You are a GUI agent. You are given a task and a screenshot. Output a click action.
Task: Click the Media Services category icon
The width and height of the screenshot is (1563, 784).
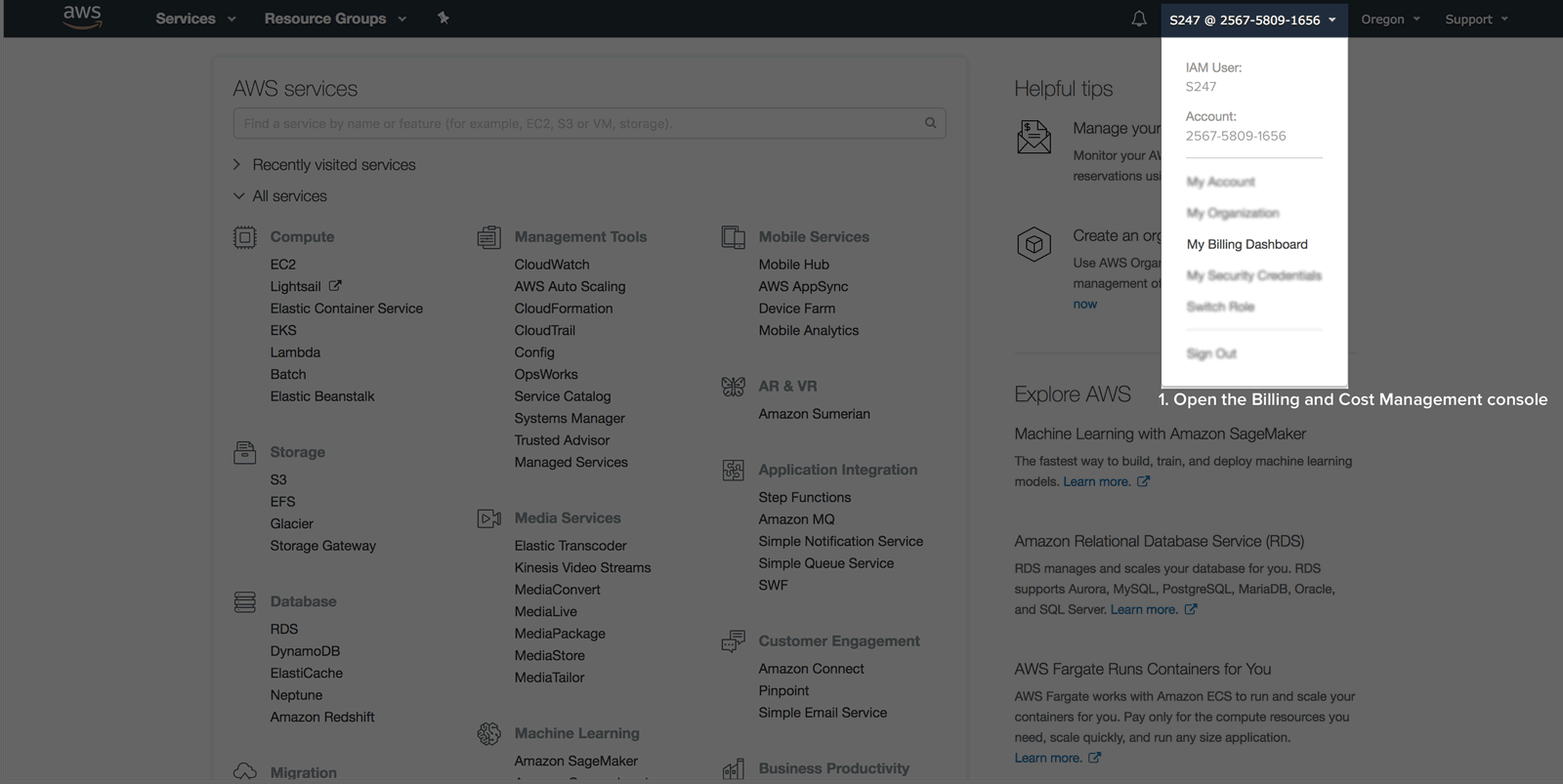click(x=489, y=518)
